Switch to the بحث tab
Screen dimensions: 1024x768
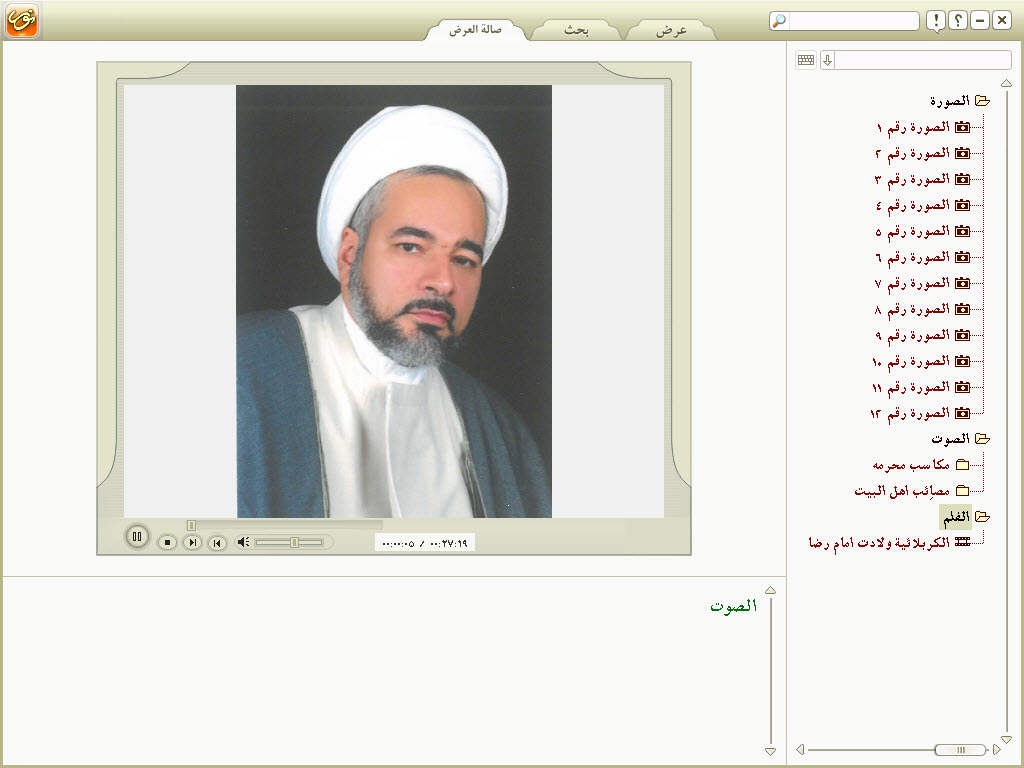pos(575,30)
